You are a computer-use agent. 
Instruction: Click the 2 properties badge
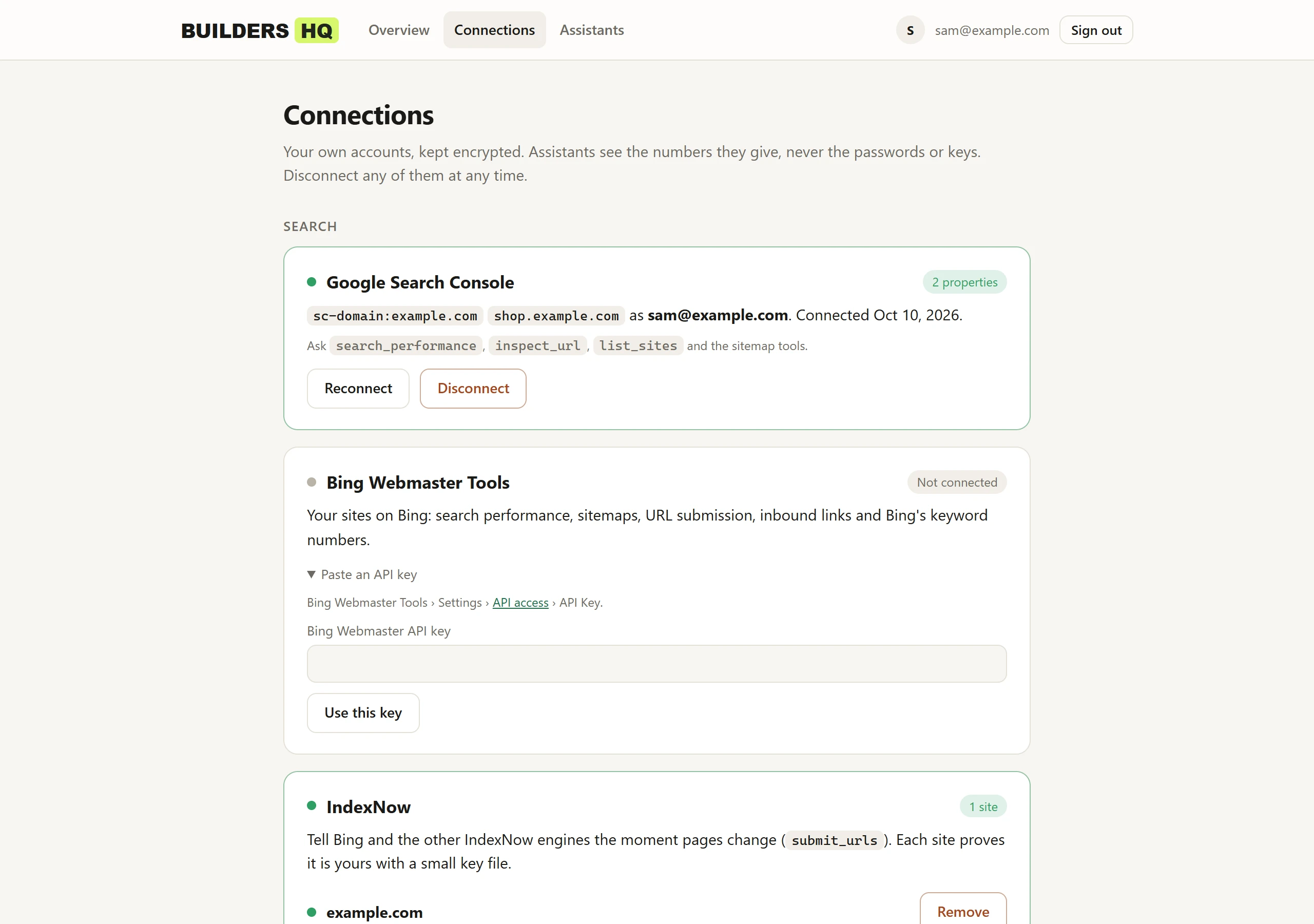(x=964, y=282)
